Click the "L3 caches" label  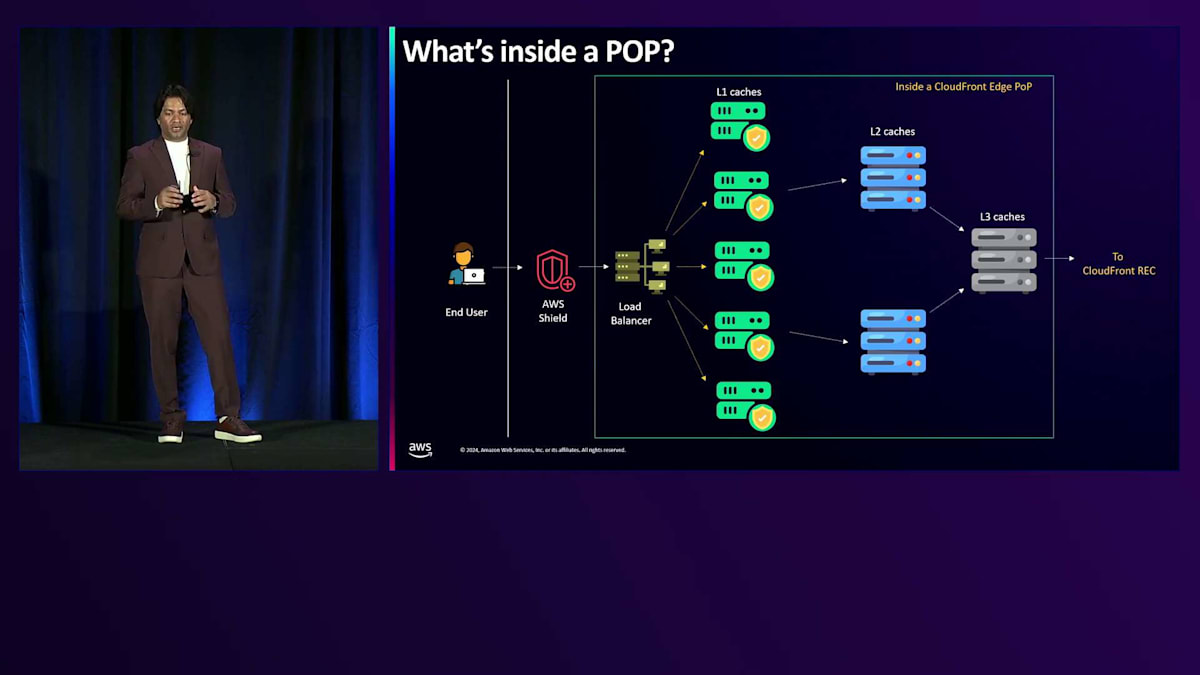coord(1002,217)
